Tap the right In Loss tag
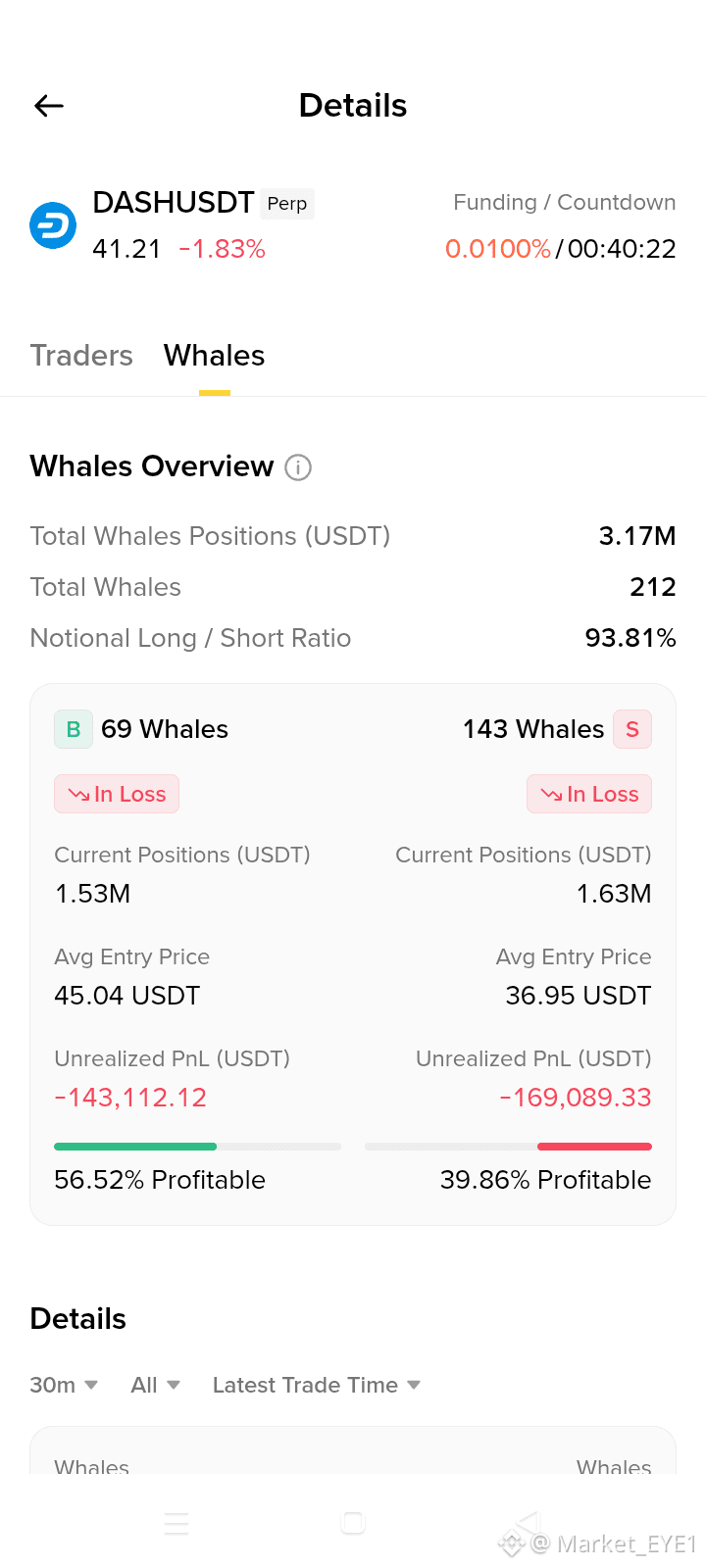706x1568 pixels. click(x=589, y=794)
